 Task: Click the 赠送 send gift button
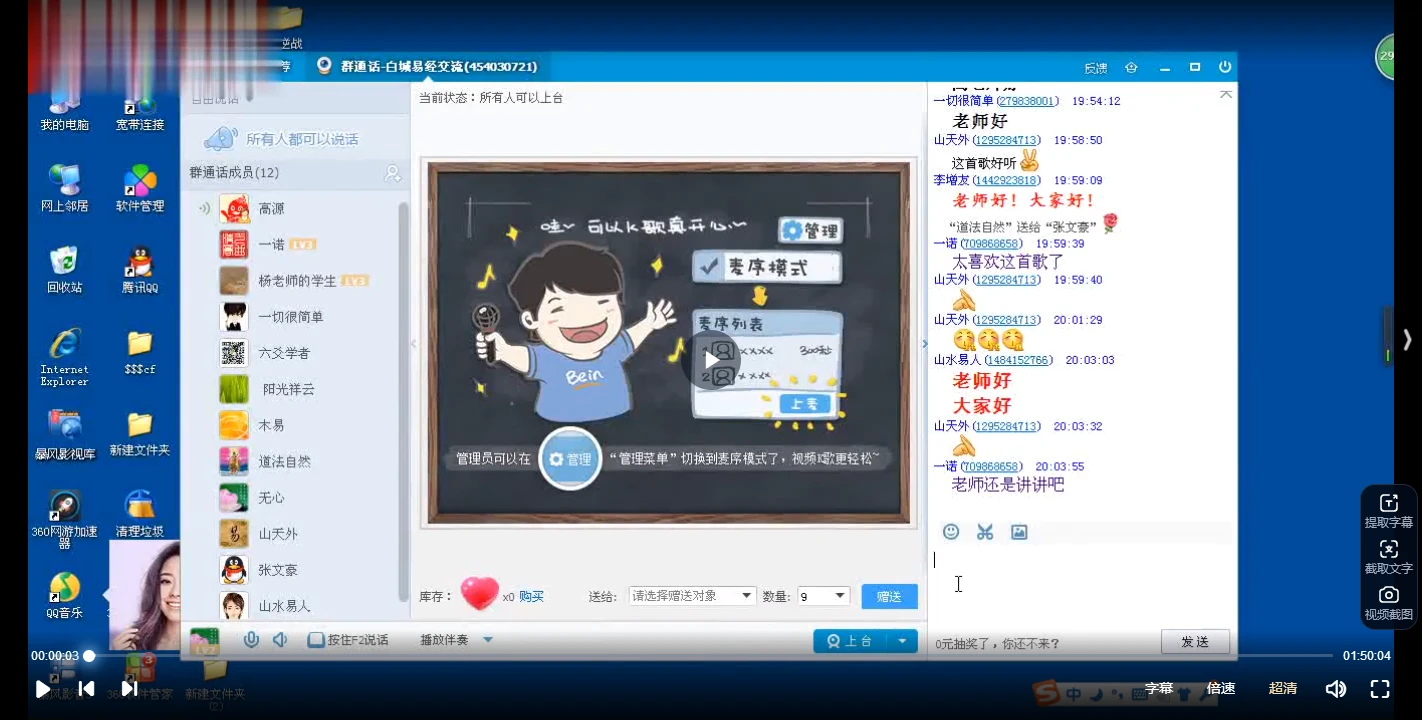coord(888,595)
